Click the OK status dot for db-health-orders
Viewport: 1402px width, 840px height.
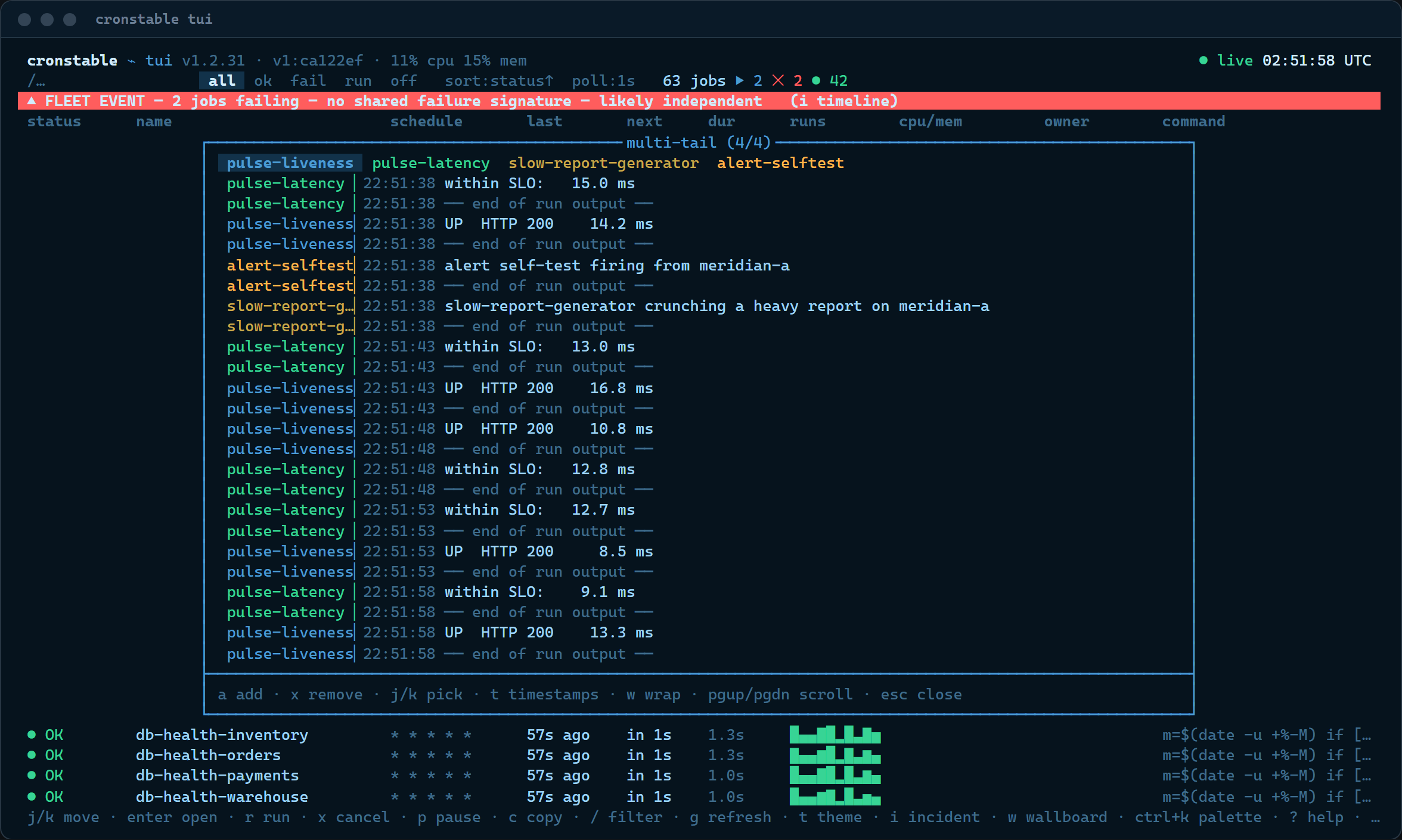[x=32, y=755]
